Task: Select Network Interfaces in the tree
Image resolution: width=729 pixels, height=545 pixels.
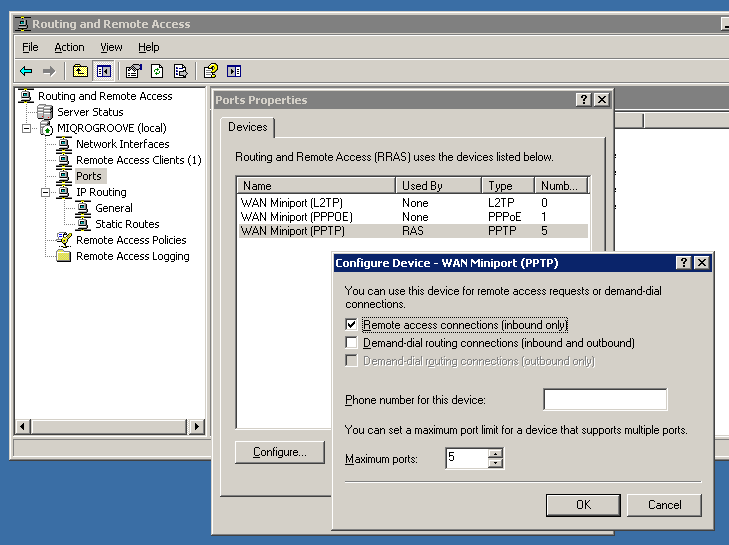Action: pyautogui.click(x=123, y=144)
